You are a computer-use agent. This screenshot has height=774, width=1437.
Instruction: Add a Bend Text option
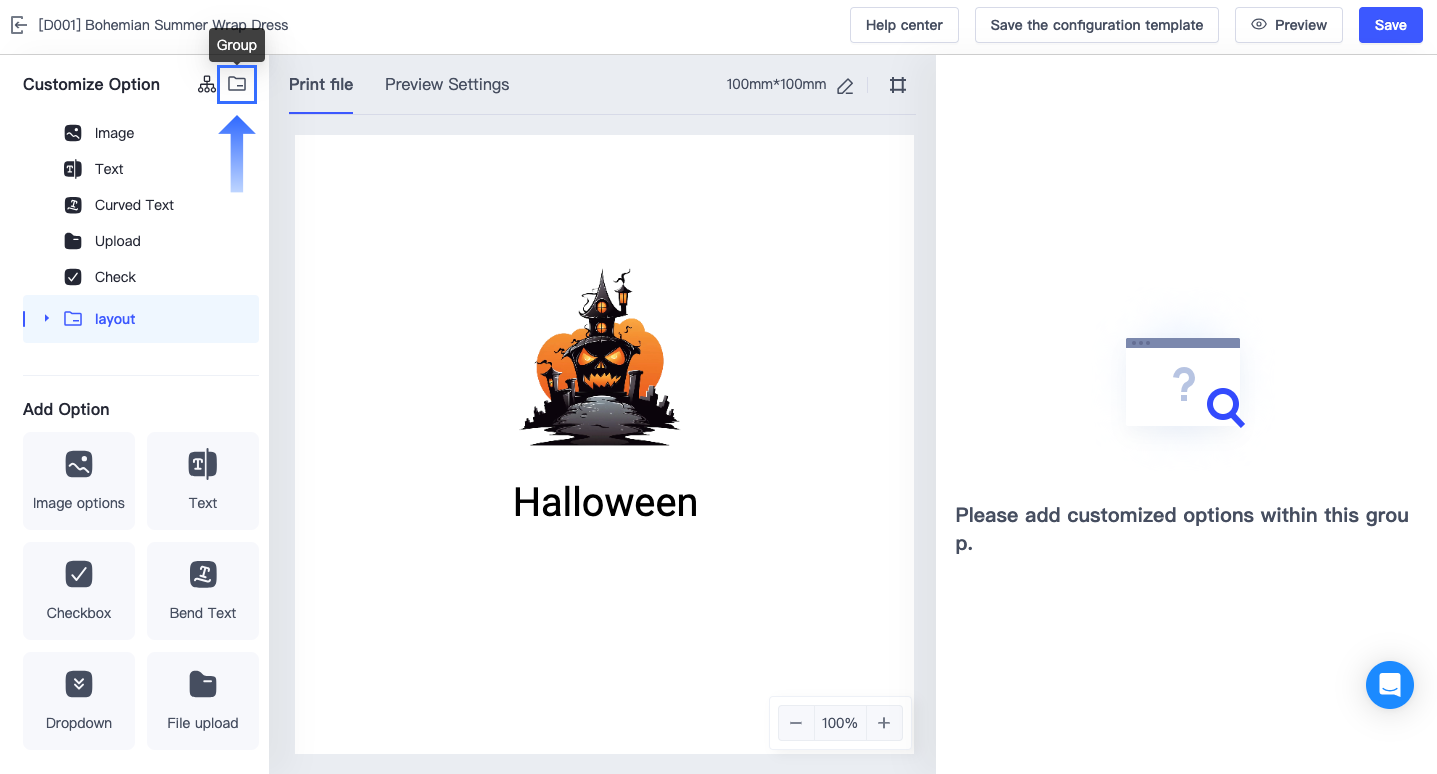click(x=202, y=591)
